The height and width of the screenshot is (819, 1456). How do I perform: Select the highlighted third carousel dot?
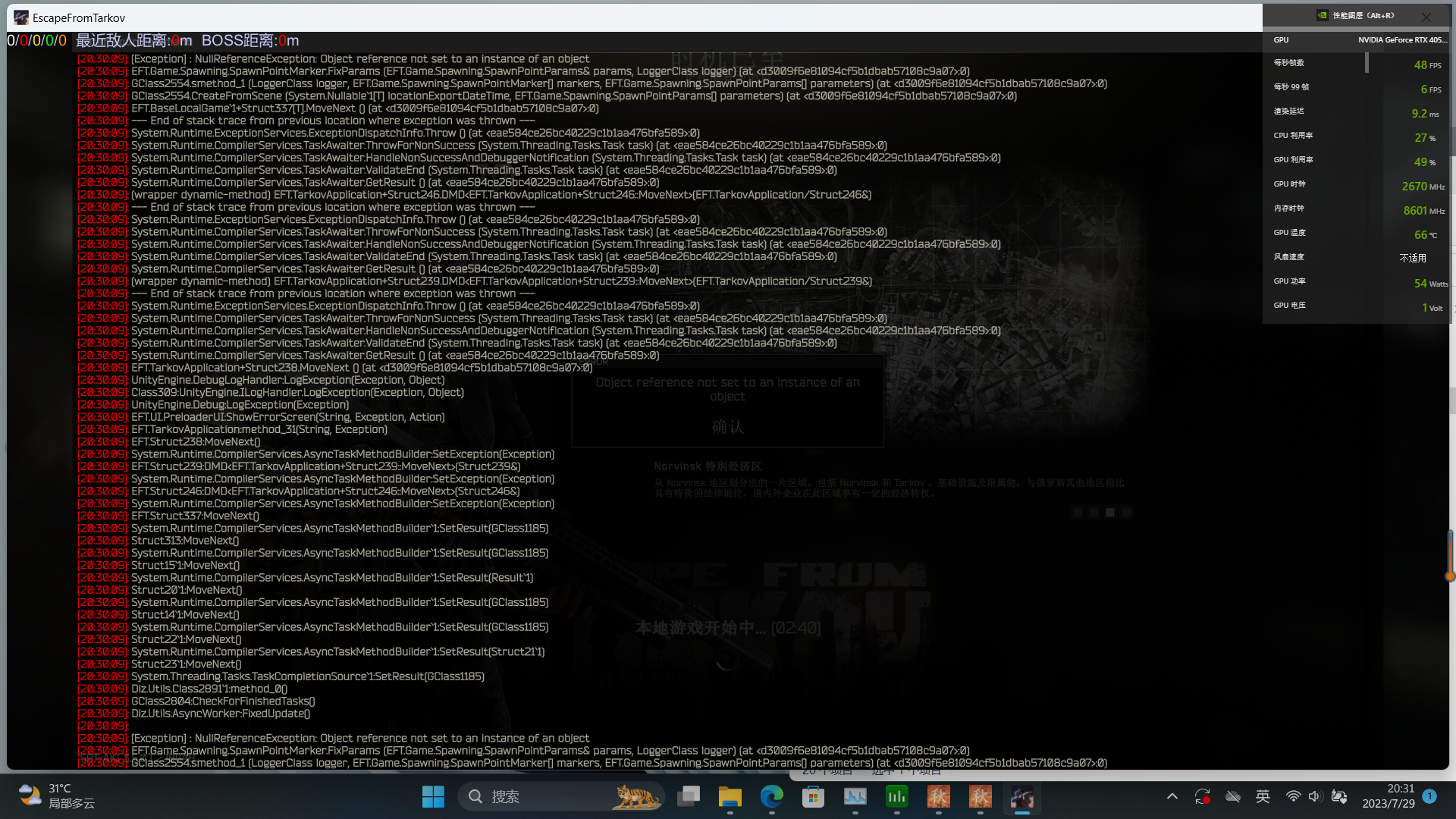coord(1110,513)
